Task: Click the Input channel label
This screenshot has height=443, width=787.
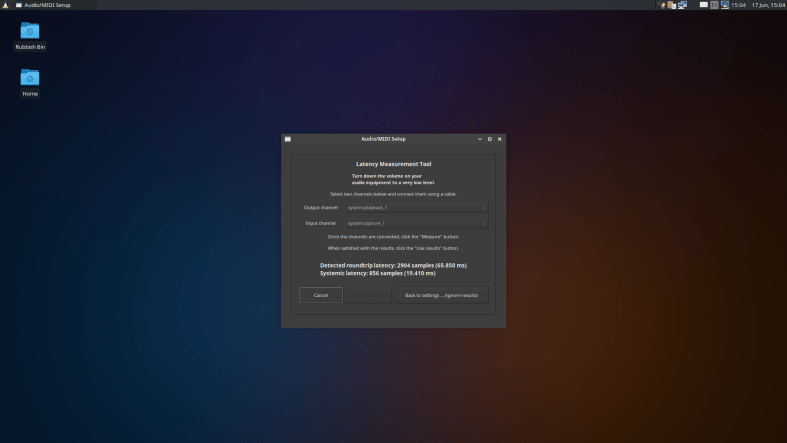Action: pyautogui.click(x=321, y=223)
